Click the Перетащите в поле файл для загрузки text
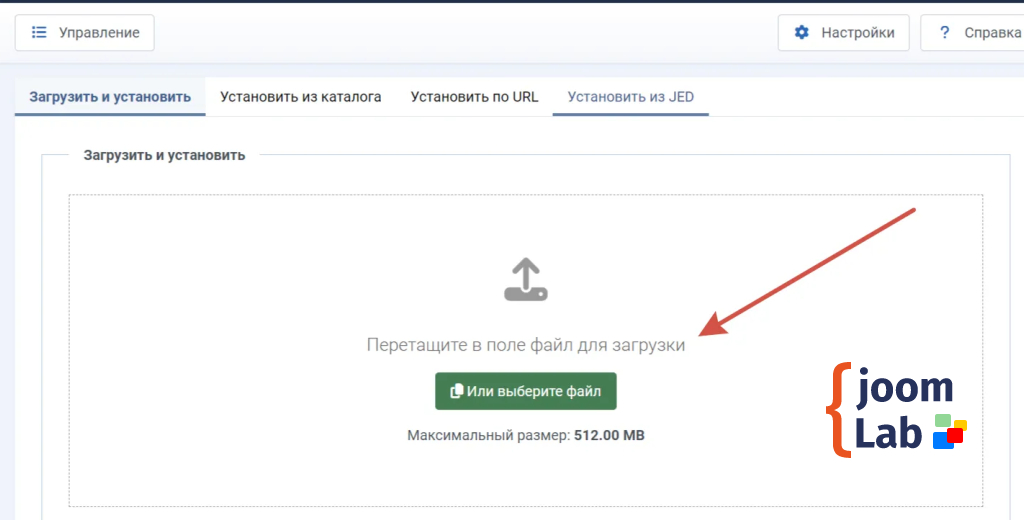Screen dimensions: 1024x520 (526, 345)
